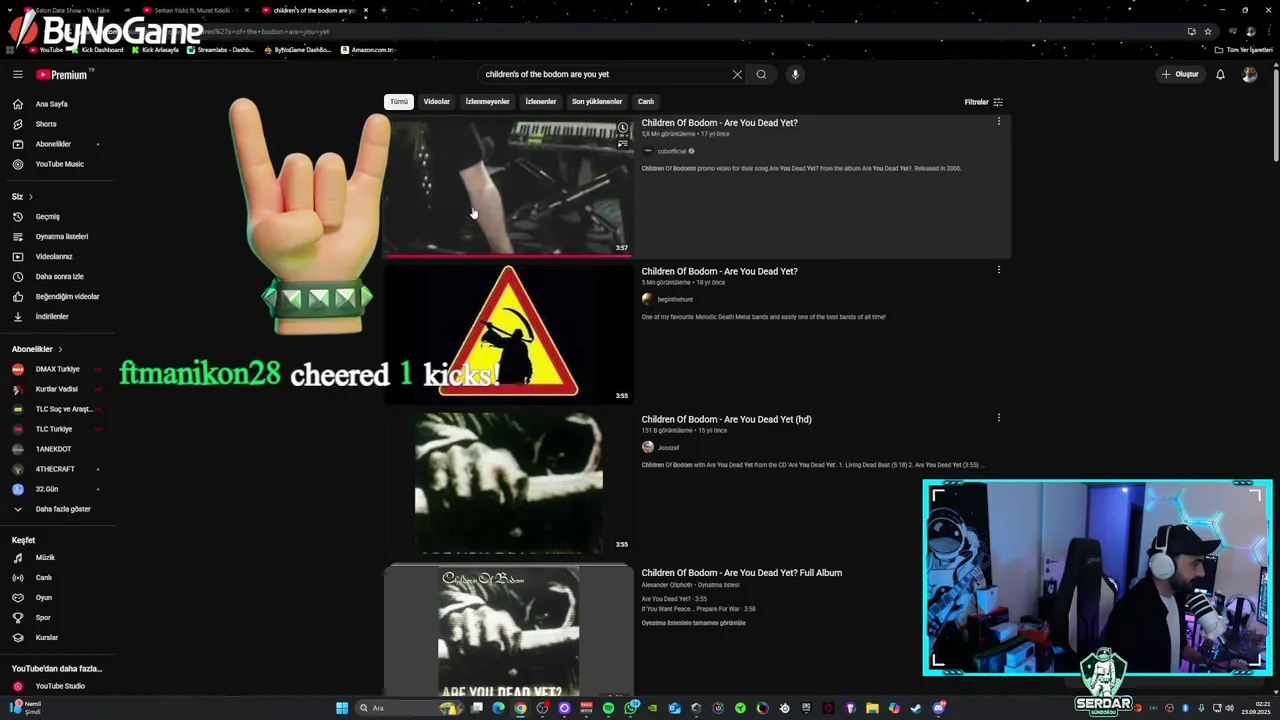
Task: Start voice search with microphone
Action: [x=795, y=74]
